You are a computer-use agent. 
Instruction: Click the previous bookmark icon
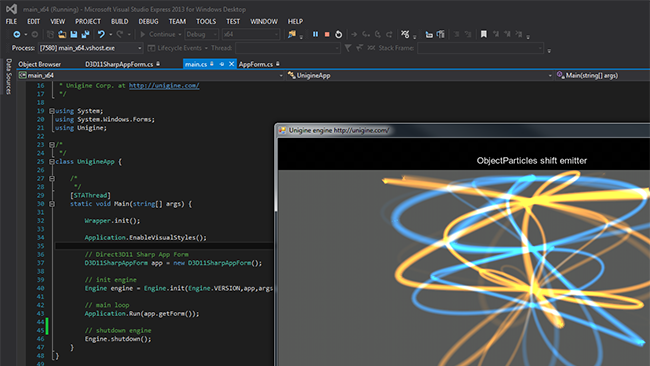pos(496,34)
